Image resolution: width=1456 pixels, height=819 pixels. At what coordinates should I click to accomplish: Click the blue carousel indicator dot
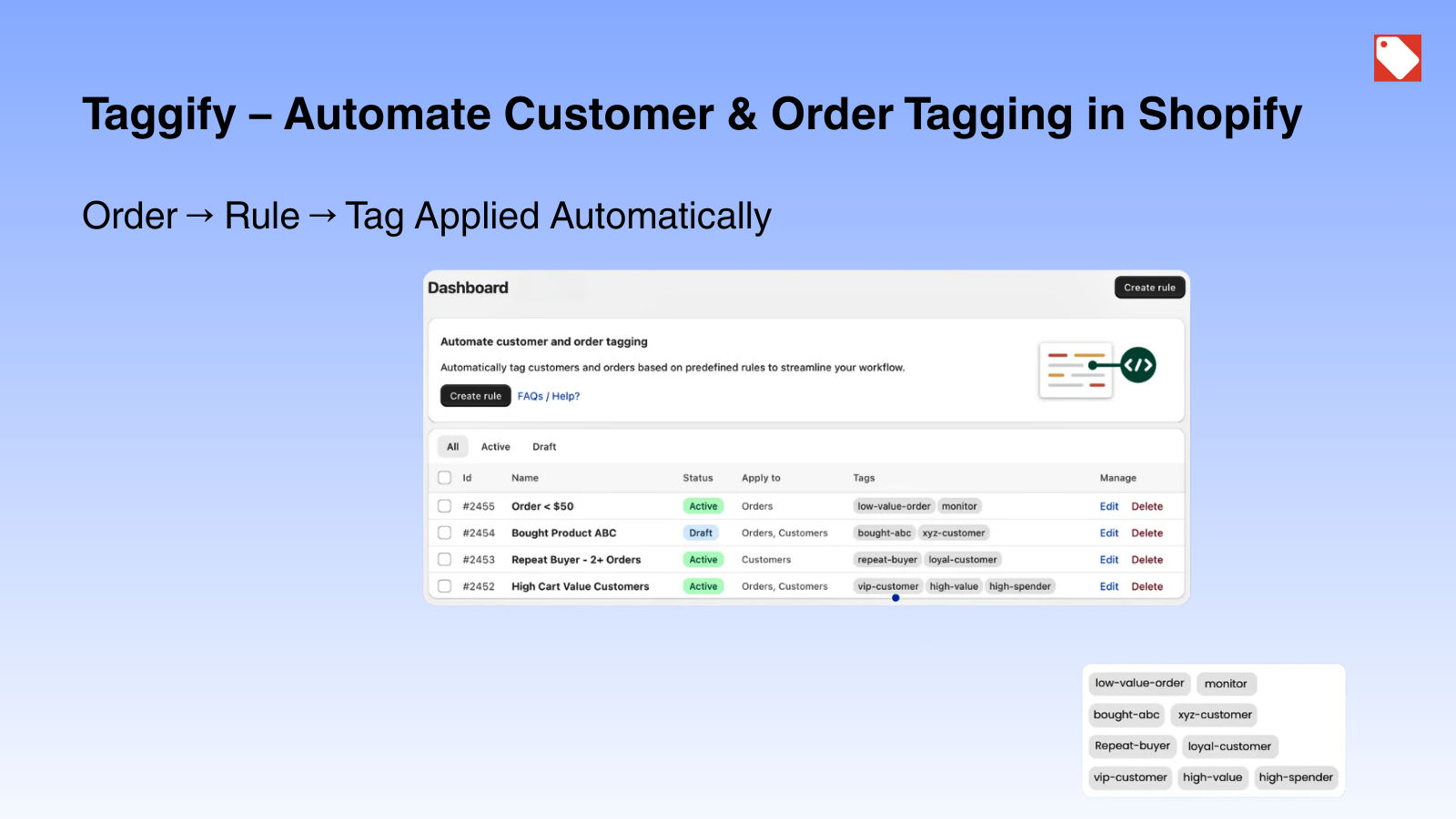pyautogui.click(x=895, y=598)
